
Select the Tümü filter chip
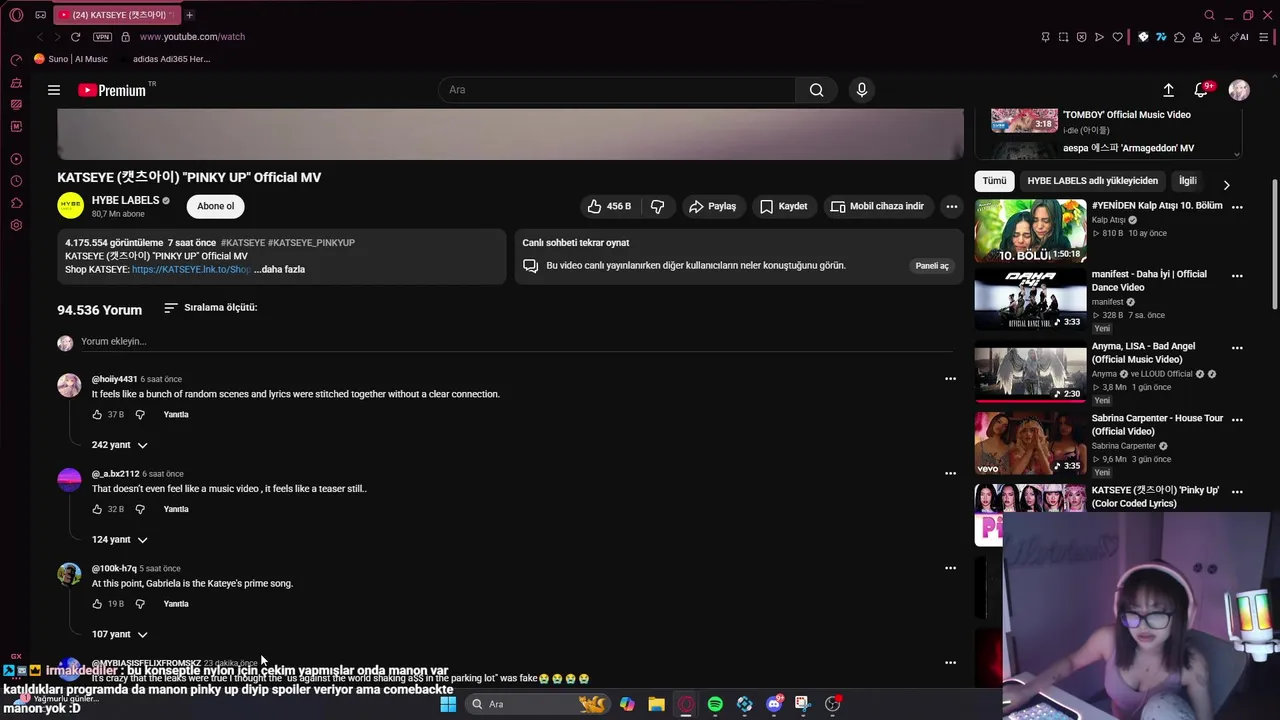click(994, 181)
